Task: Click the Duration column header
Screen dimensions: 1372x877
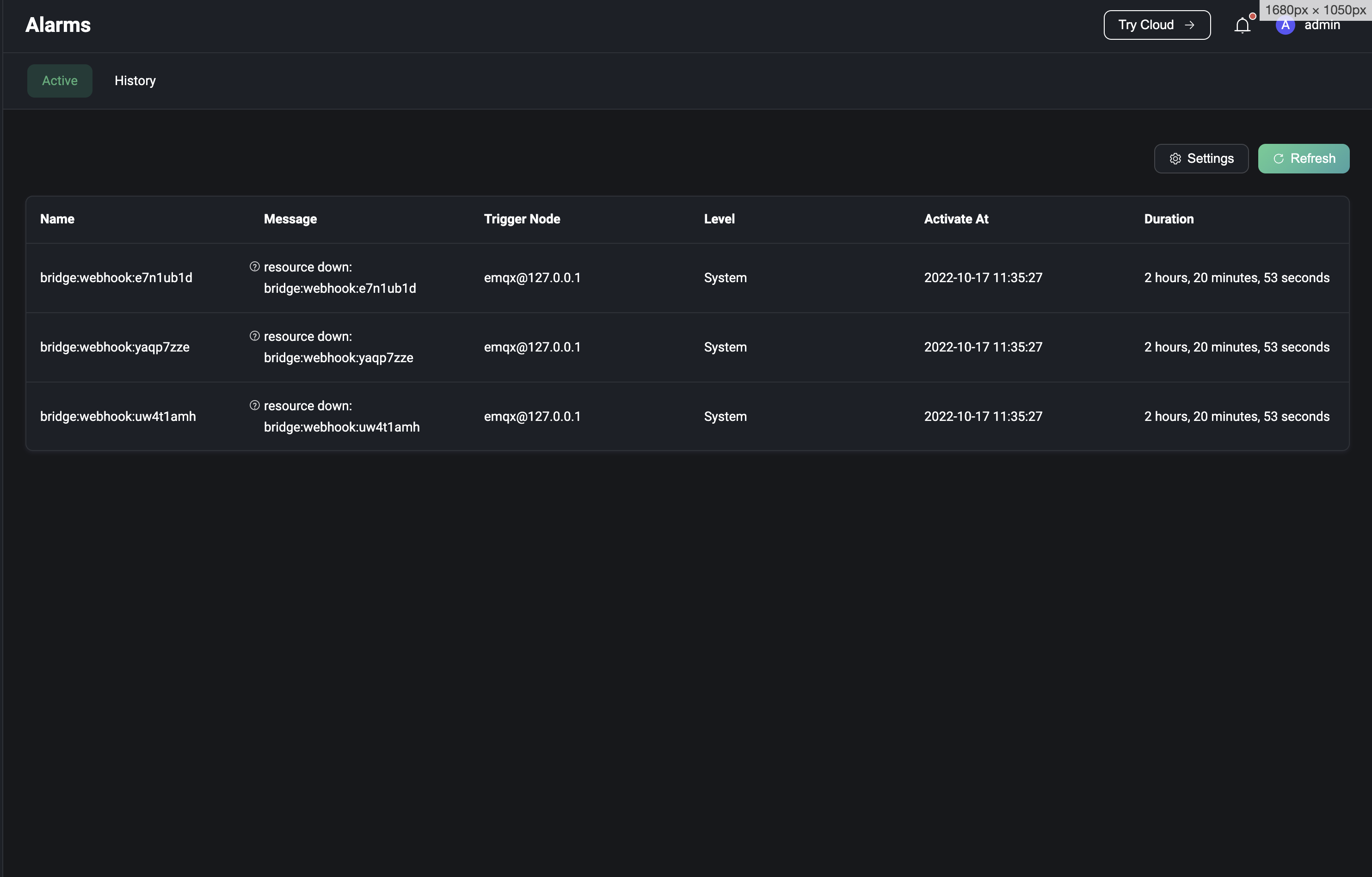Action: click(1169, 219)
